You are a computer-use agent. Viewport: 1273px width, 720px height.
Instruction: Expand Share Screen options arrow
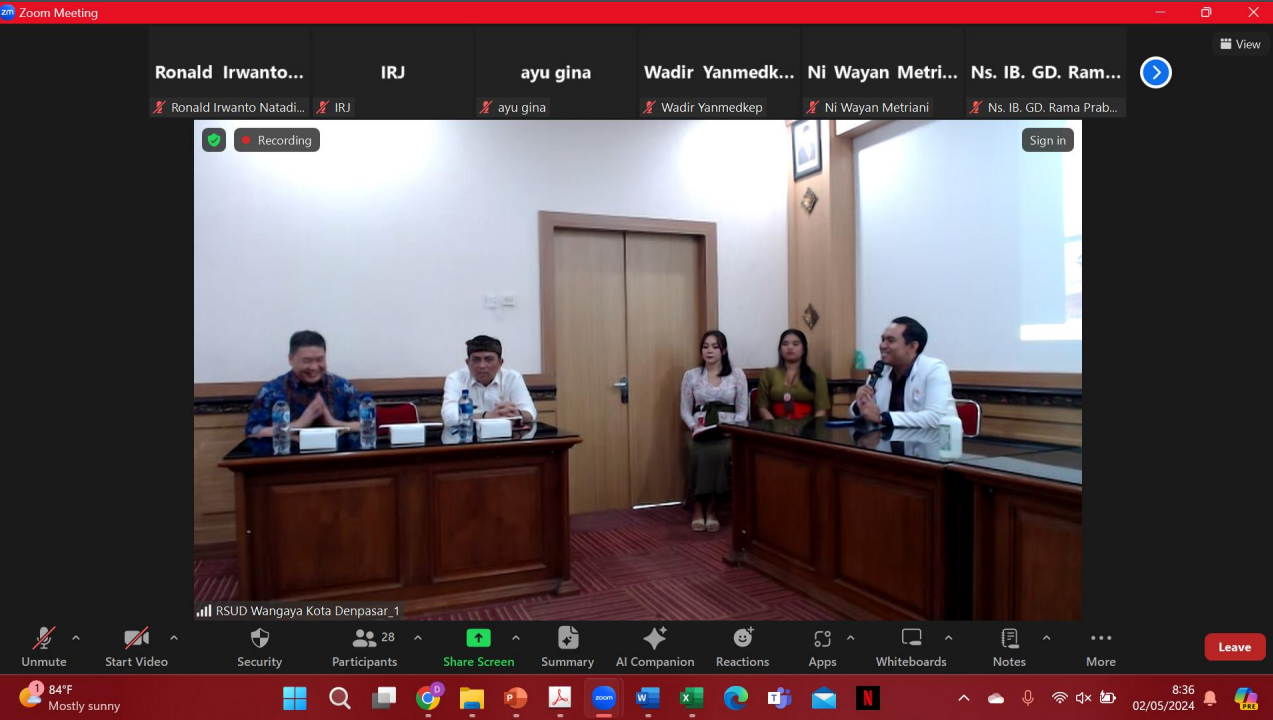click(516, 638)
